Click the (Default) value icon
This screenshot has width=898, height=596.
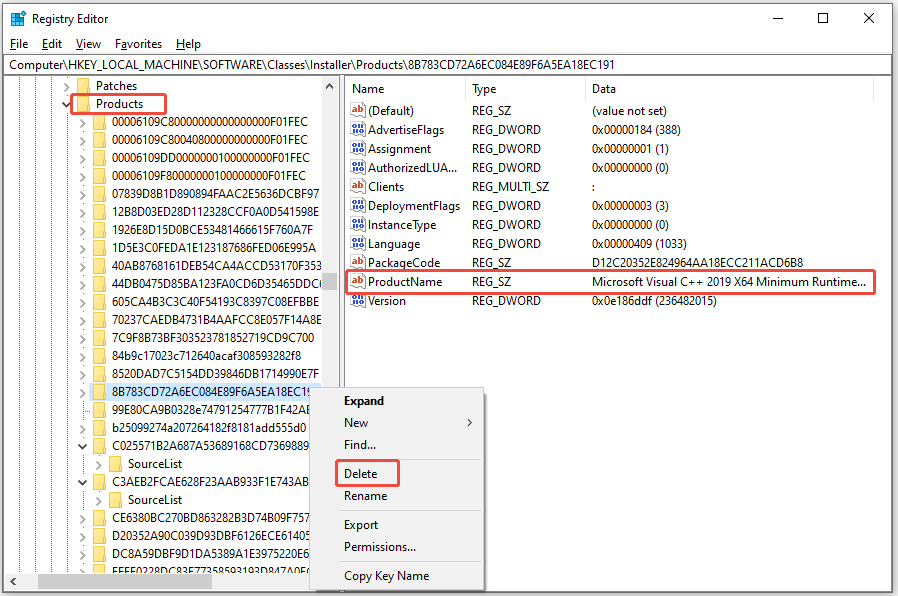point(358,111)
